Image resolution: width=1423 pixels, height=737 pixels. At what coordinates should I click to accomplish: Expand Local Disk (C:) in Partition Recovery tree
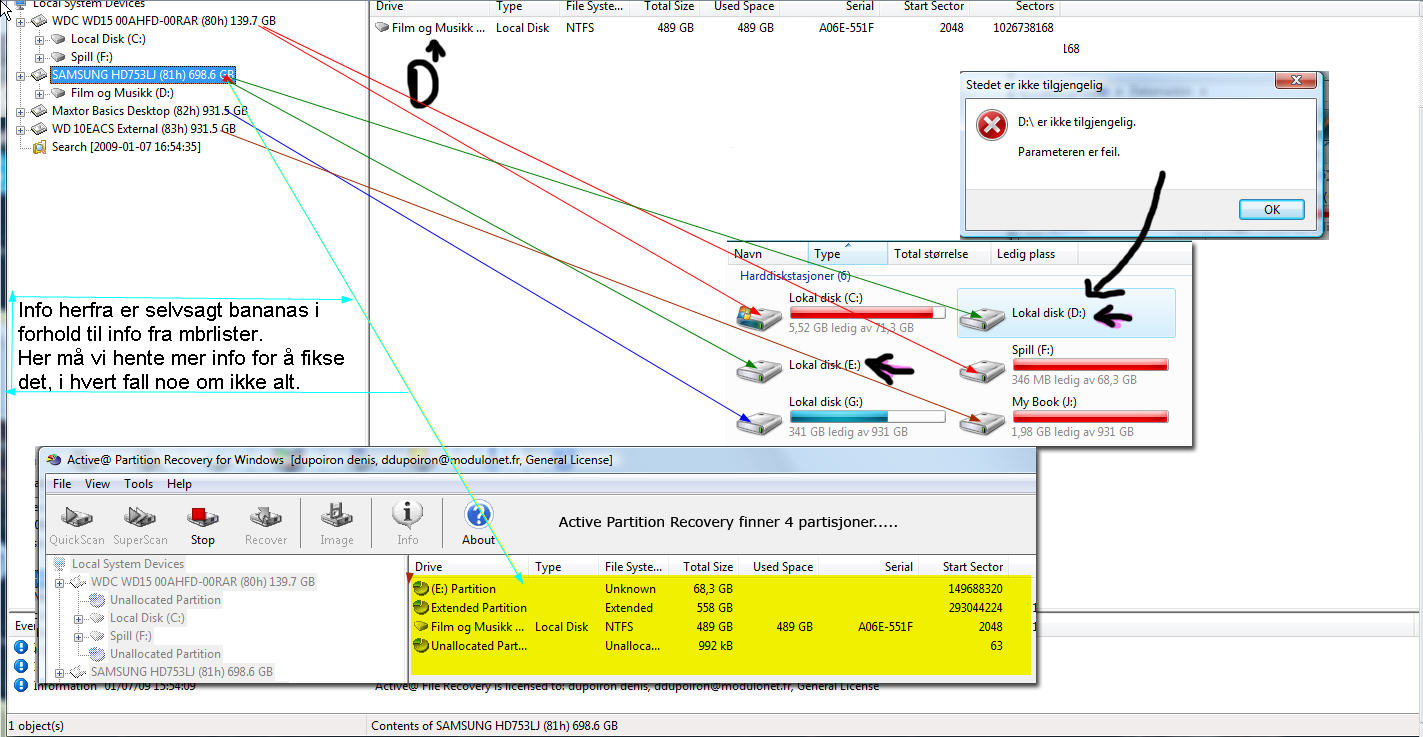click(79, 618)
